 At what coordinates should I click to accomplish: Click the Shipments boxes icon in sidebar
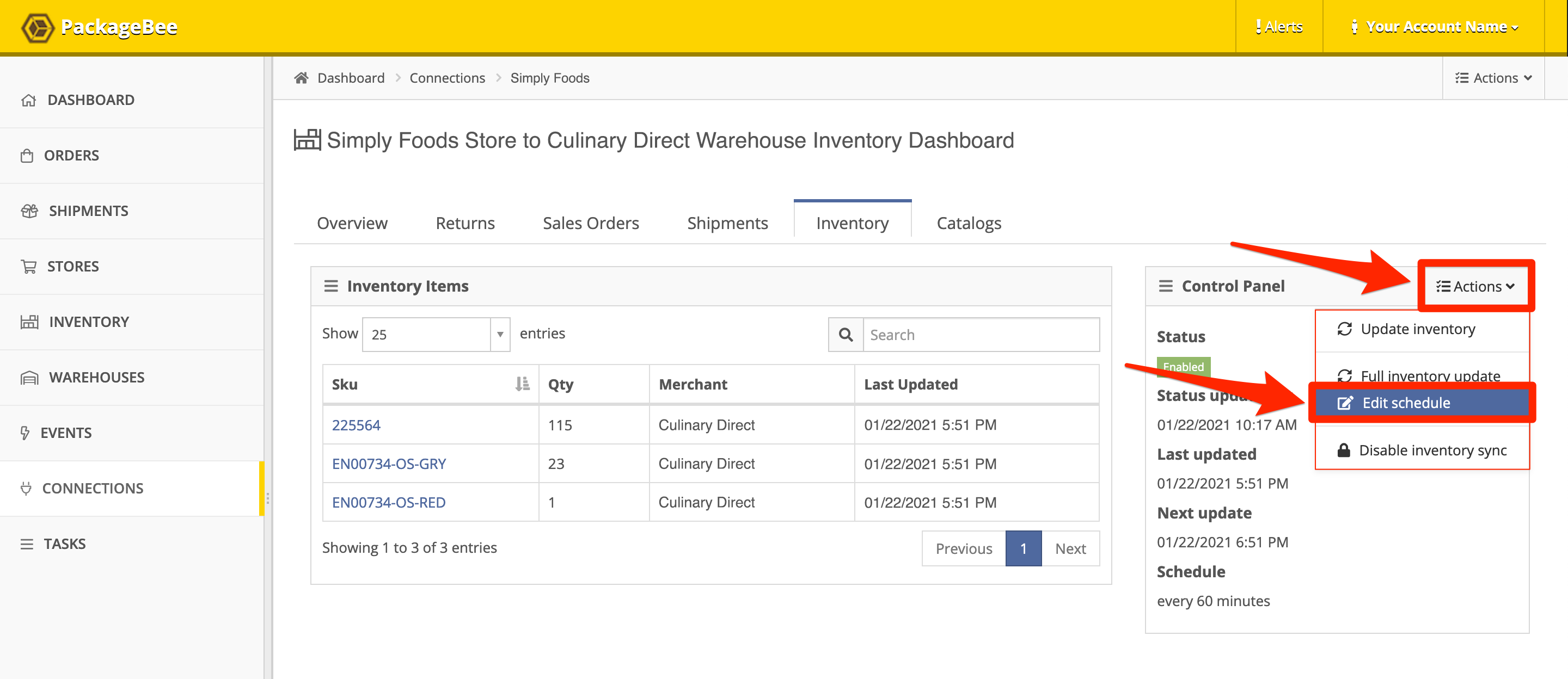(x=29, y=211)
